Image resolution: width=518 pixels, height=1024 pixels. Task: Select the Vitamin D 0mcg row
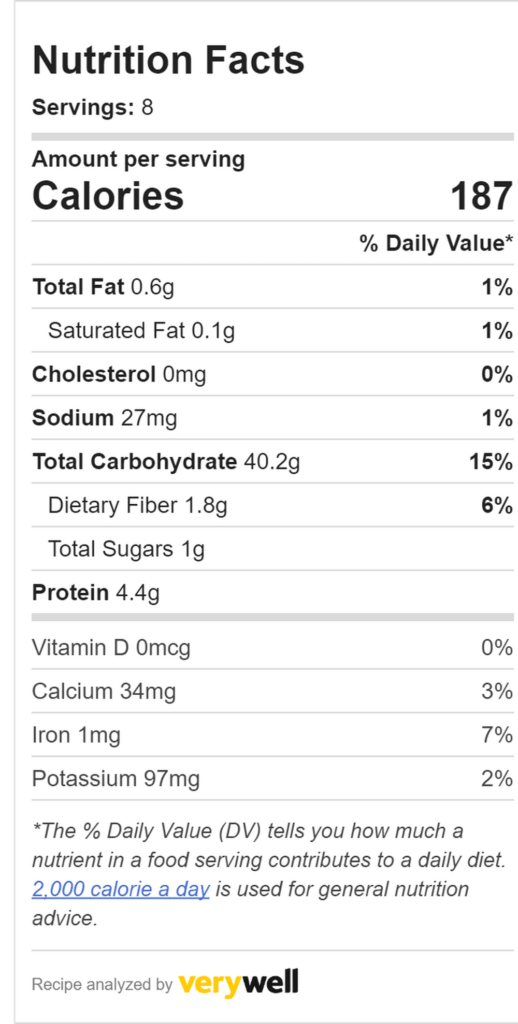click(272, 647)
